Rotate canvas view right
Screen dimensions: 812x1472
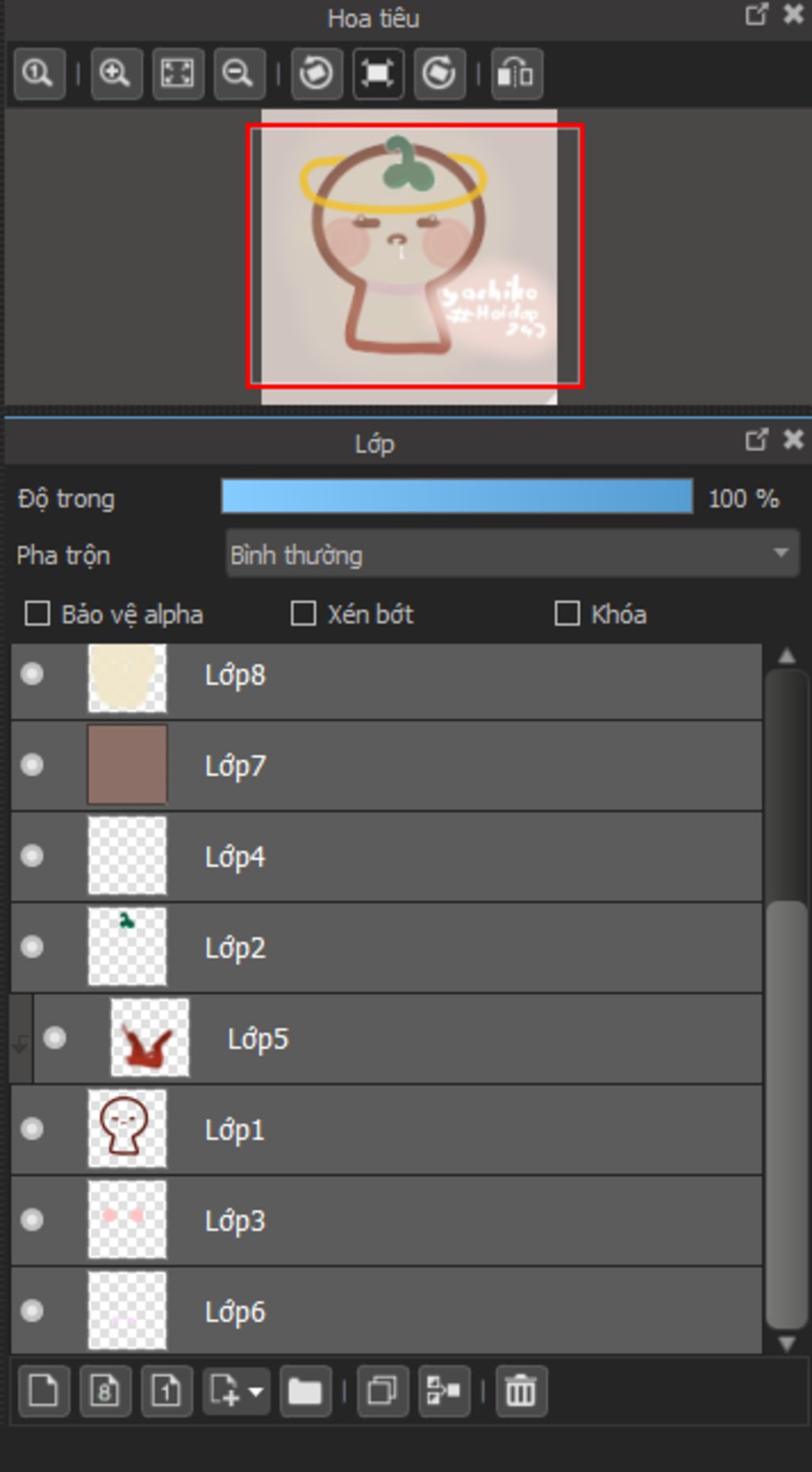[439, 74]
